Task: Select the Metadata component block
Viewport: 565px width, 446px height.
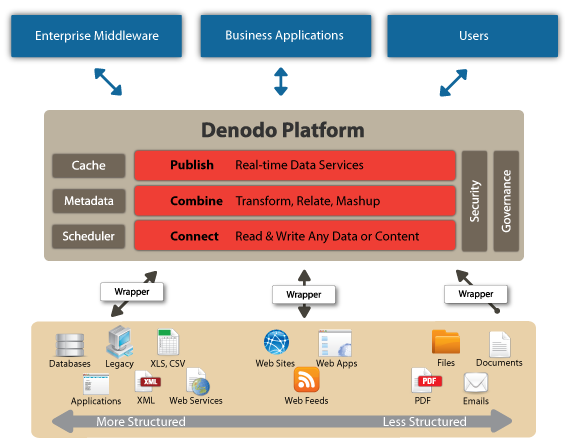Action: [89, 201]
